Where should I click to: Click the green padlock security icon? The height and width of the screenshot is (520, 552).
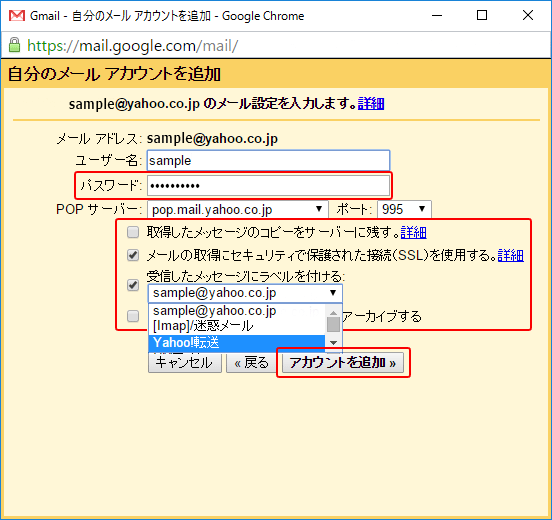tap(14, 45)
